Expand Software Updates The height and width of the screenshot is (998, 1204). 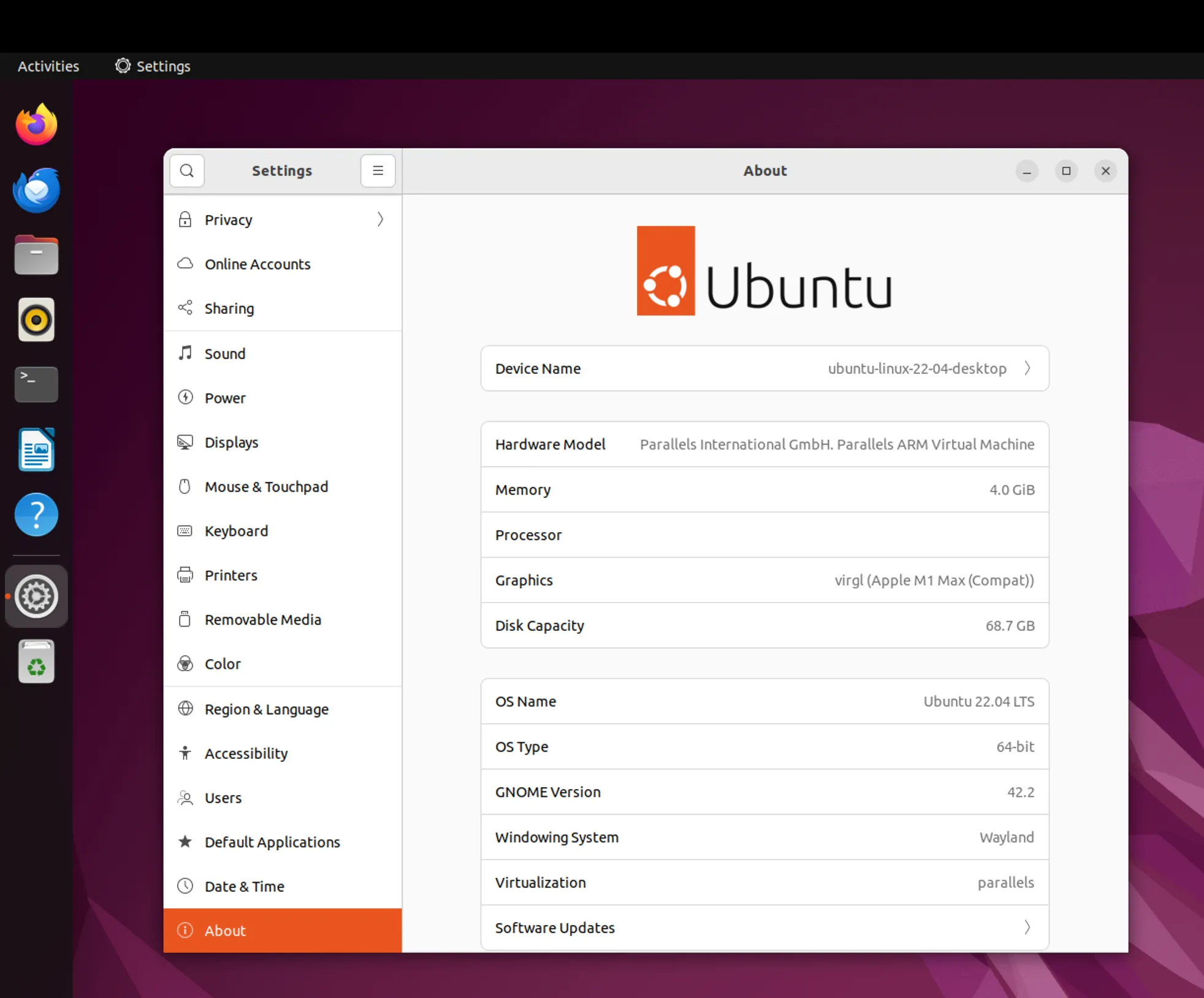(x=764, y=928)
